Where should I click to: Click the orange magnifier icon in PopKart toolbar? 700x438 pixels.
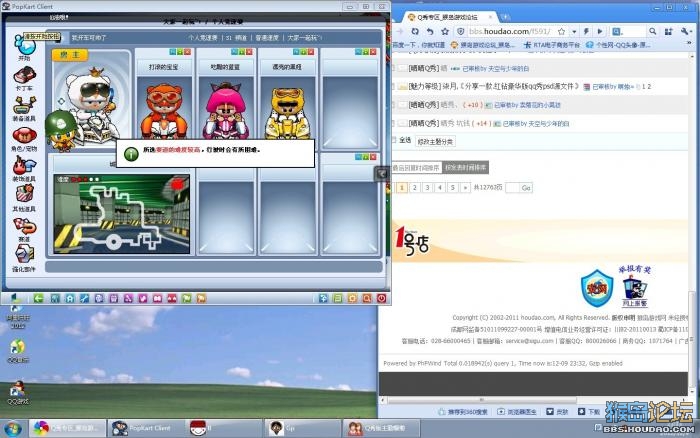[367, 298]
